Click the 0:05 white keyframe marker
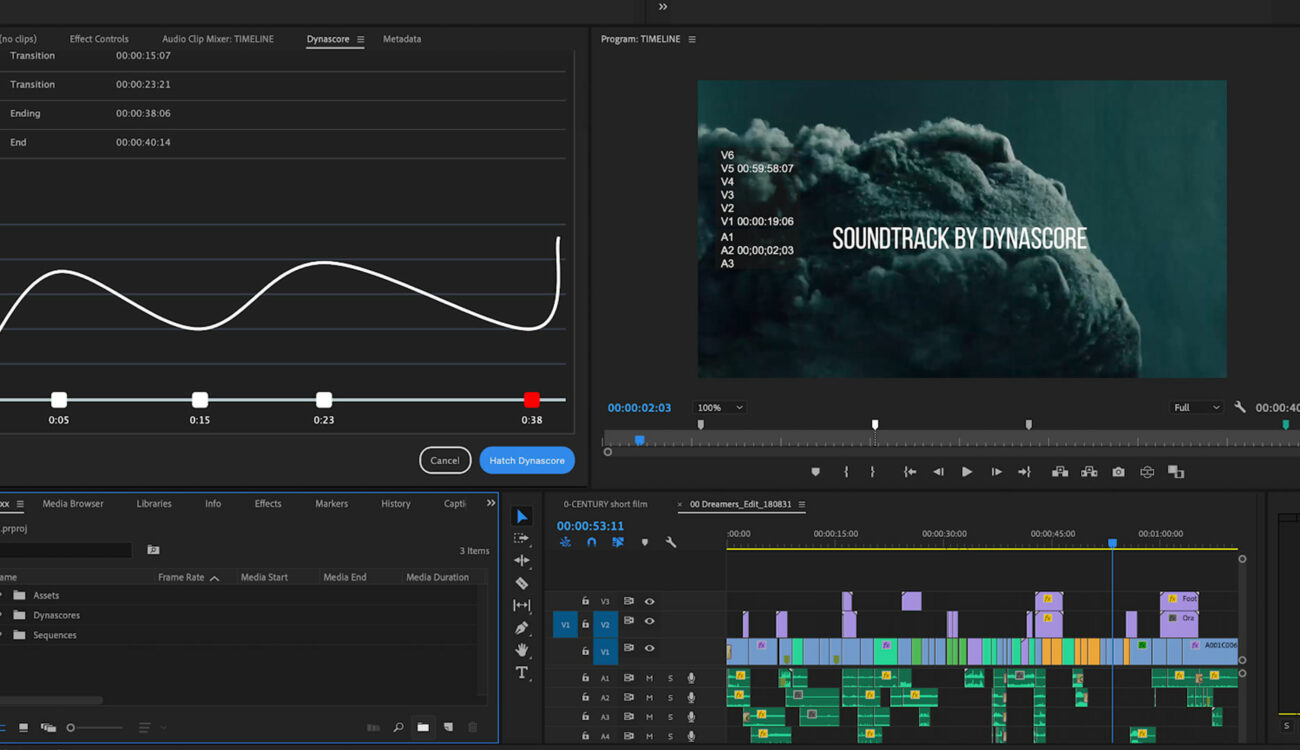 (59, 400)
